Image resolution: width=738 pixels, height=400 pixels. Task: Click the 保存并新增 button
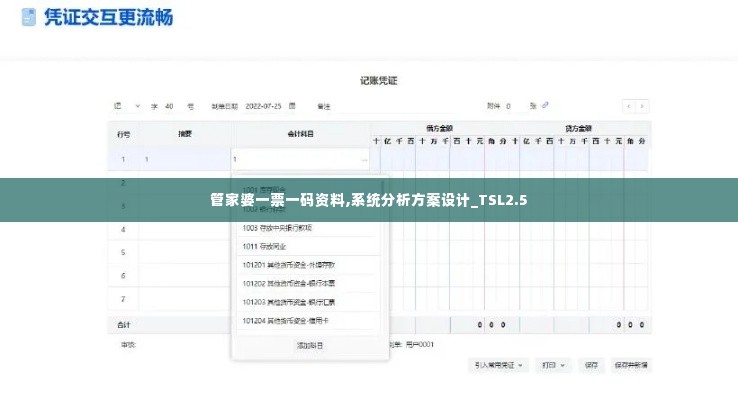click(631, 365)
